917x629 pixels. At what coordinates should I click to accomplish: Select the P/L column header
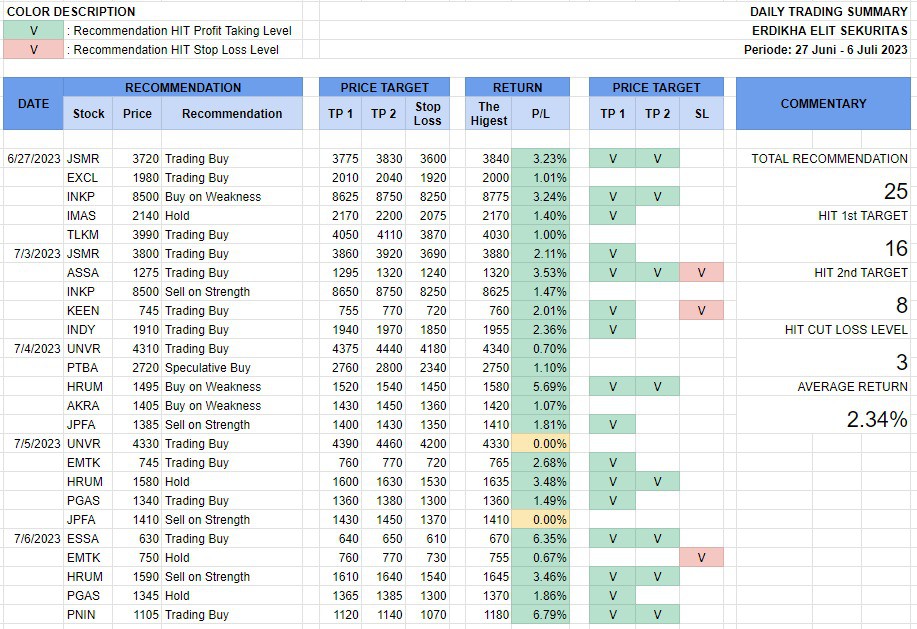coord(540,114)
